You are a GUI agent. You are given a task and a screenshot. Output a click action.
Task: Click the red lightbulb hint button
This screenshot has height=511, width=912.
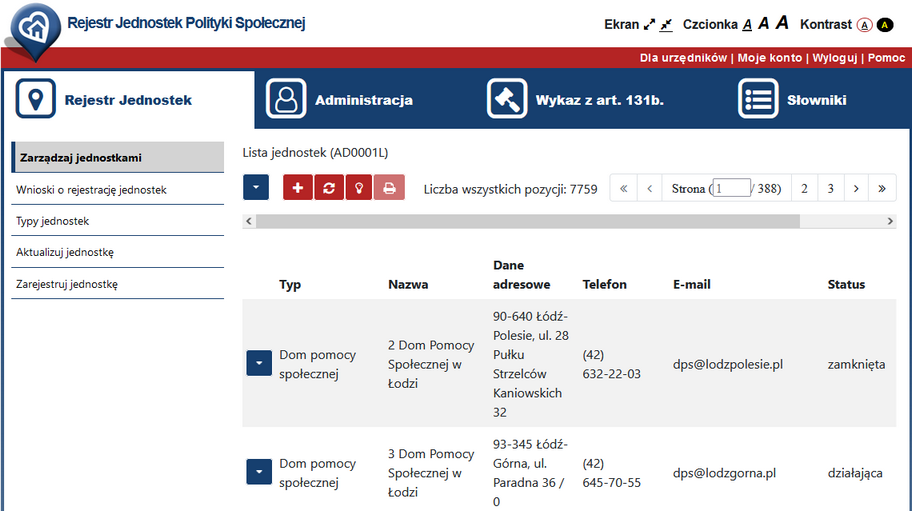[359, 187]
